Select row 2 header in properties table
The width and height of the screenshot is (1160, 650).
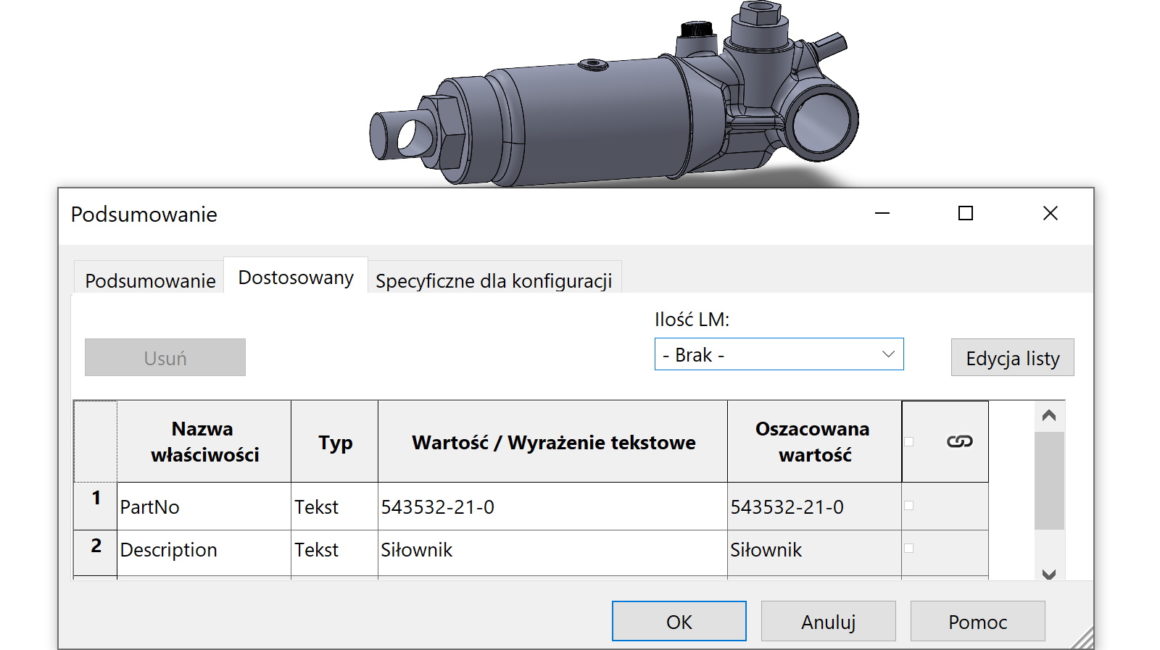tap(96, 548)
